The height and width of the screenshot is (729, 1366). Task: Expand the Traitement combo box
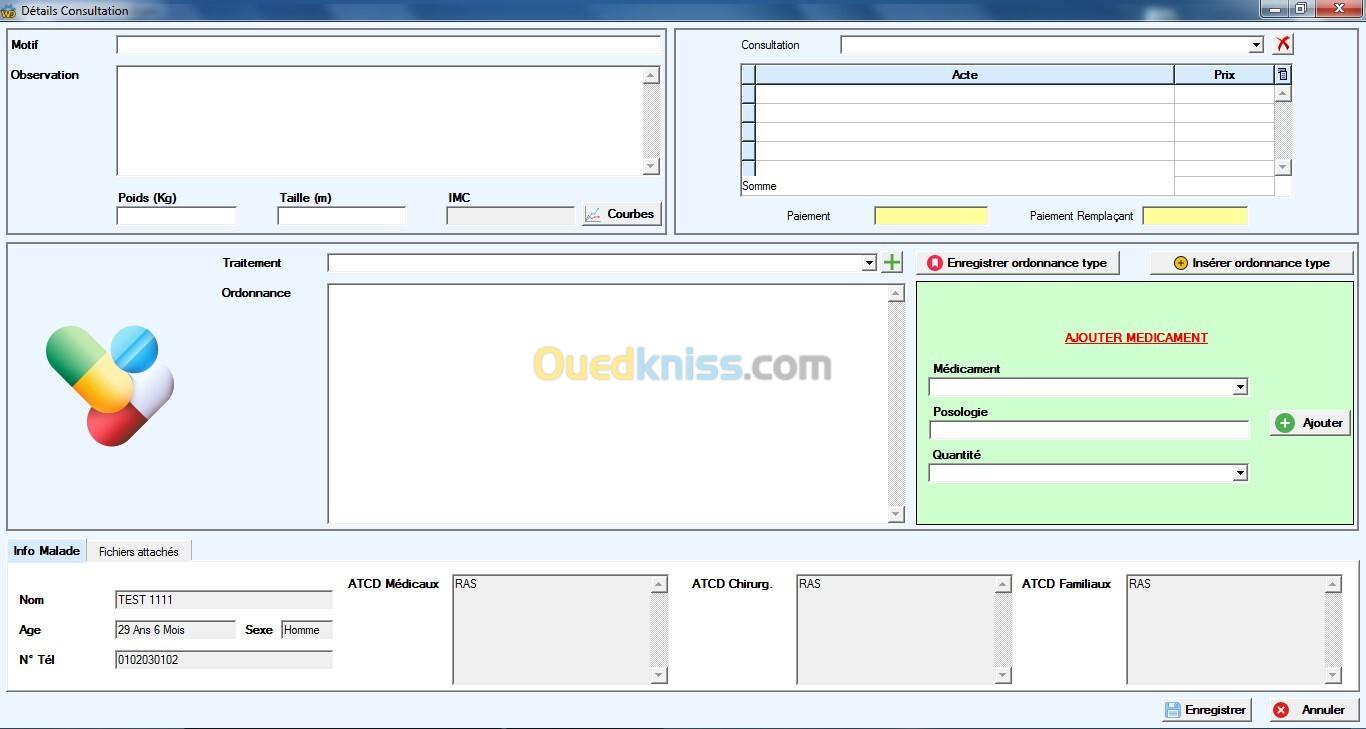point(869,263)
